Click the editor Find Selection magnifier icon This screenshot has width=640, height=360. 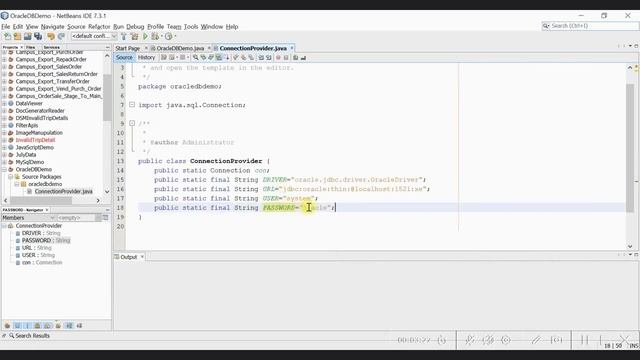click(196, 58)
